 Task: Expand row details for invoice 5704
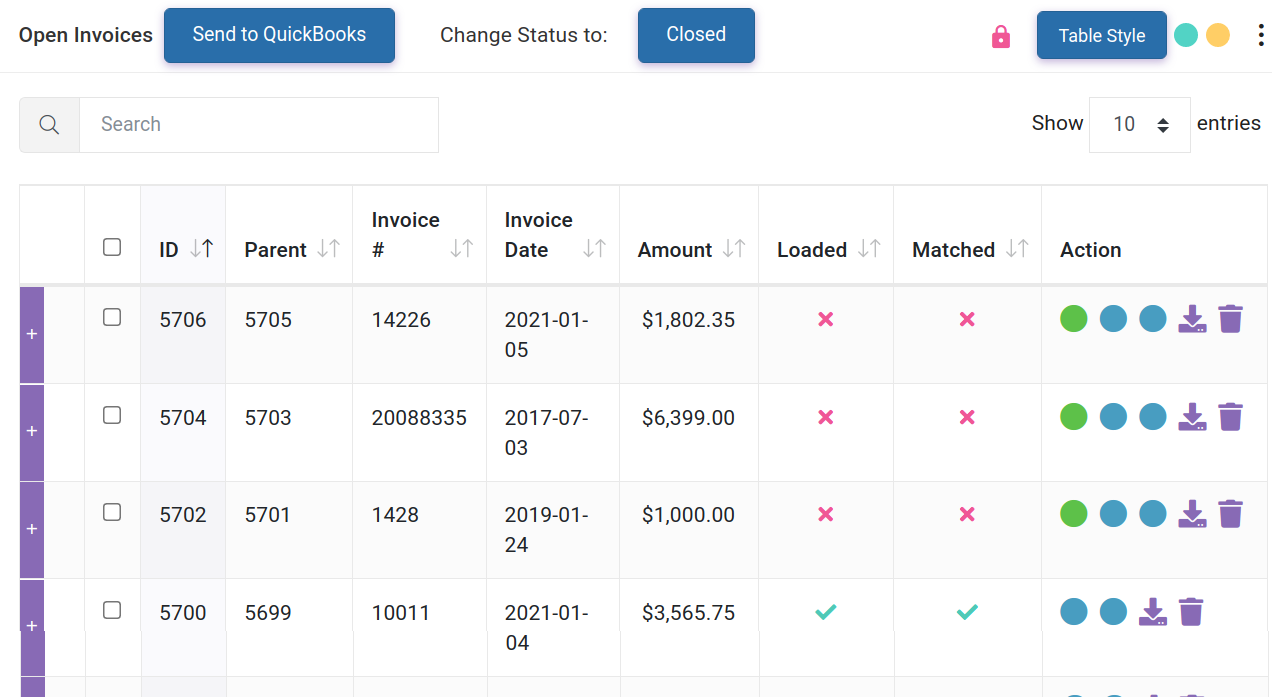click(32, 431)
